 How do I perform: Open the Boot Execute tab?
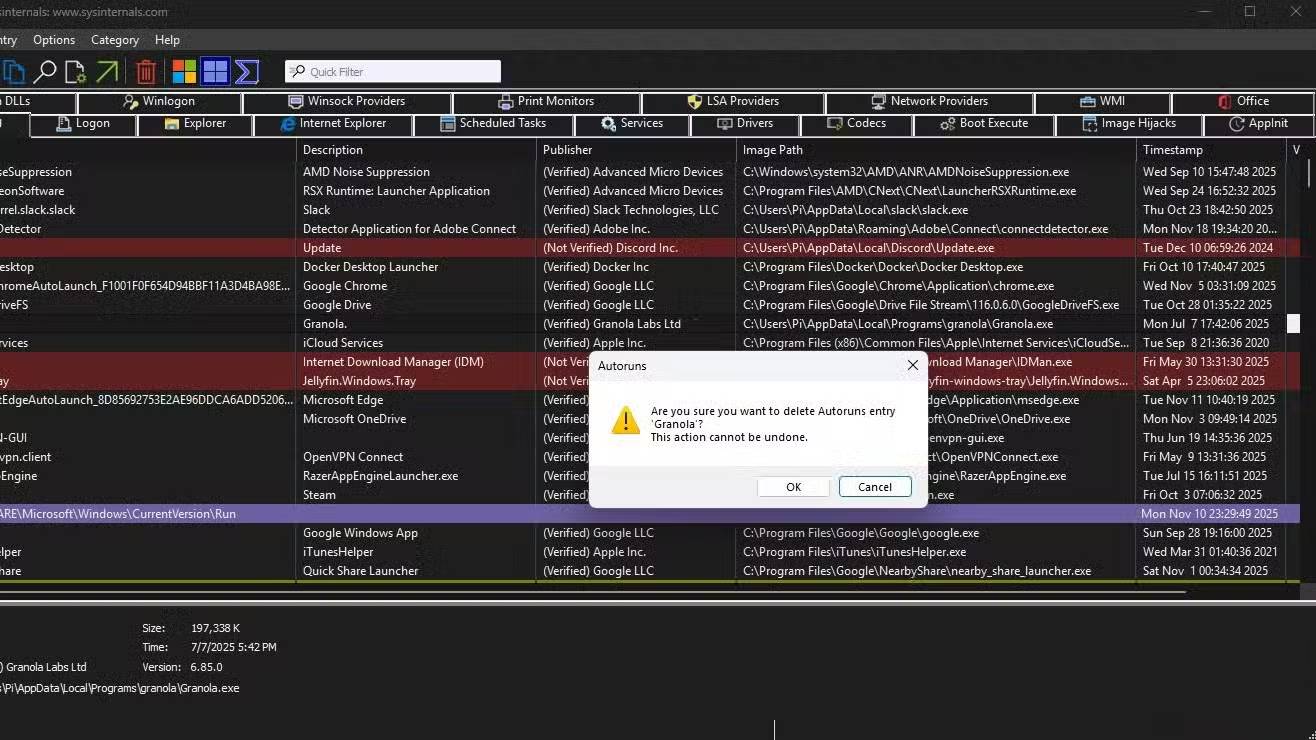[x=984, y=123]
